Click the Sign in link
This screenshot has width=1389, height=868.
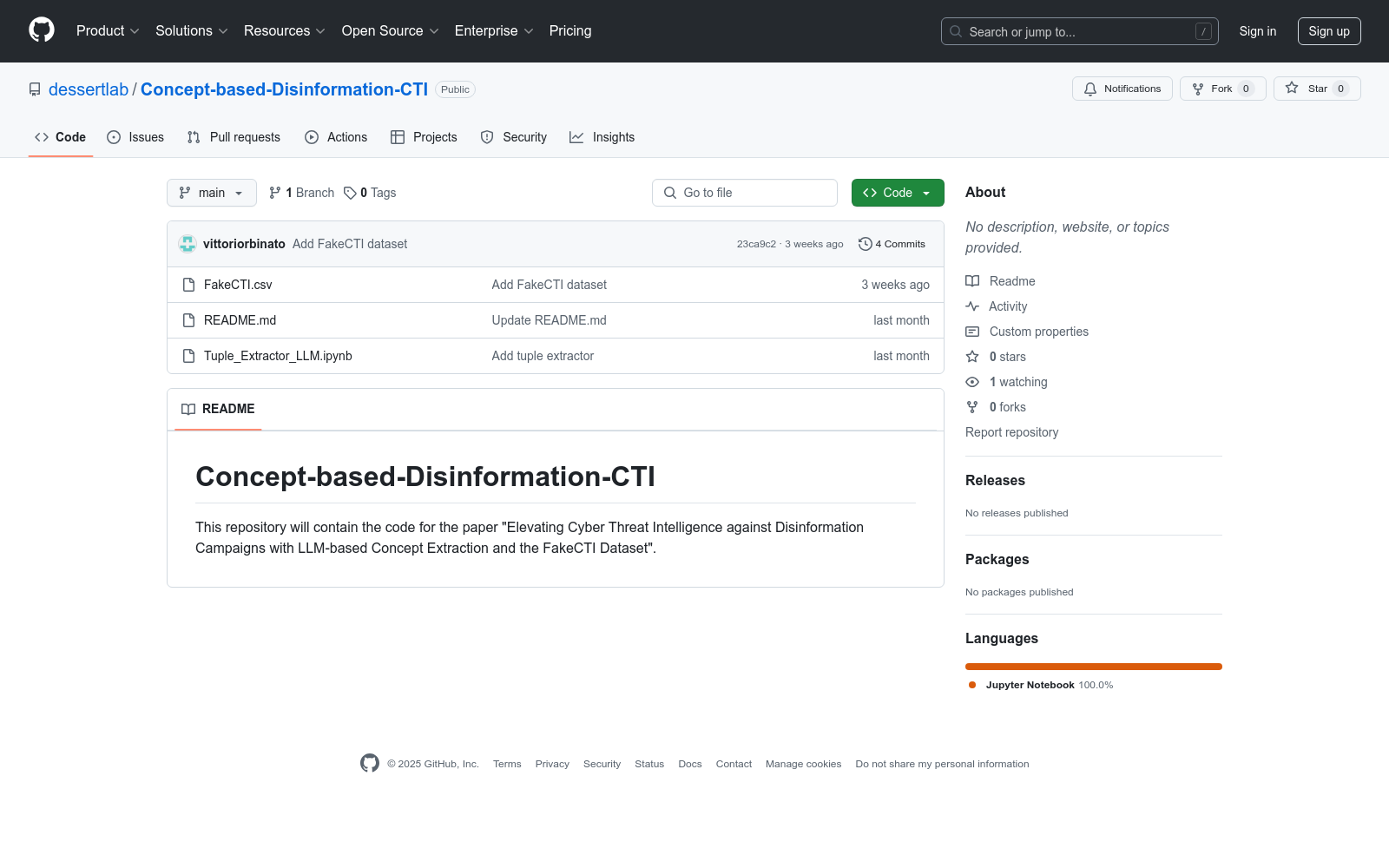(x=1258, y=31)
